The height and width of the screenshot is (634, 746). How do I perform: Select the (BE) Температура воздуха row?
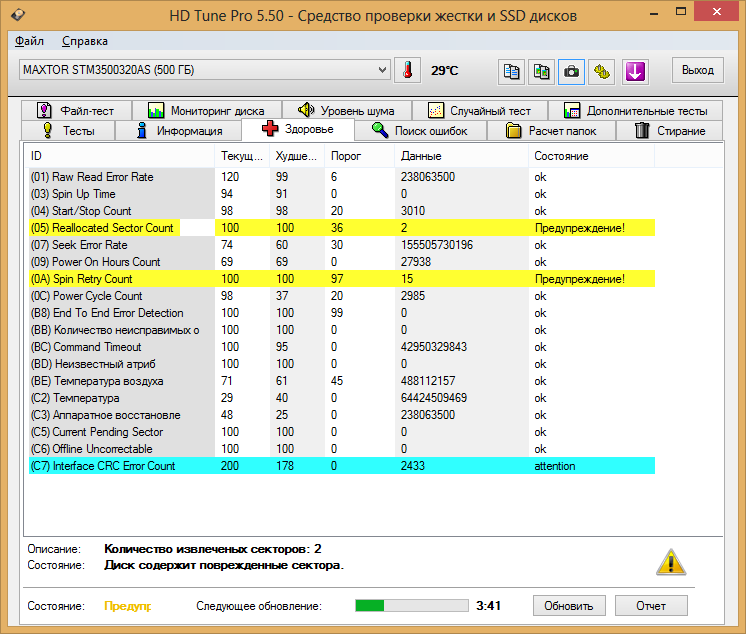[342, 381]
